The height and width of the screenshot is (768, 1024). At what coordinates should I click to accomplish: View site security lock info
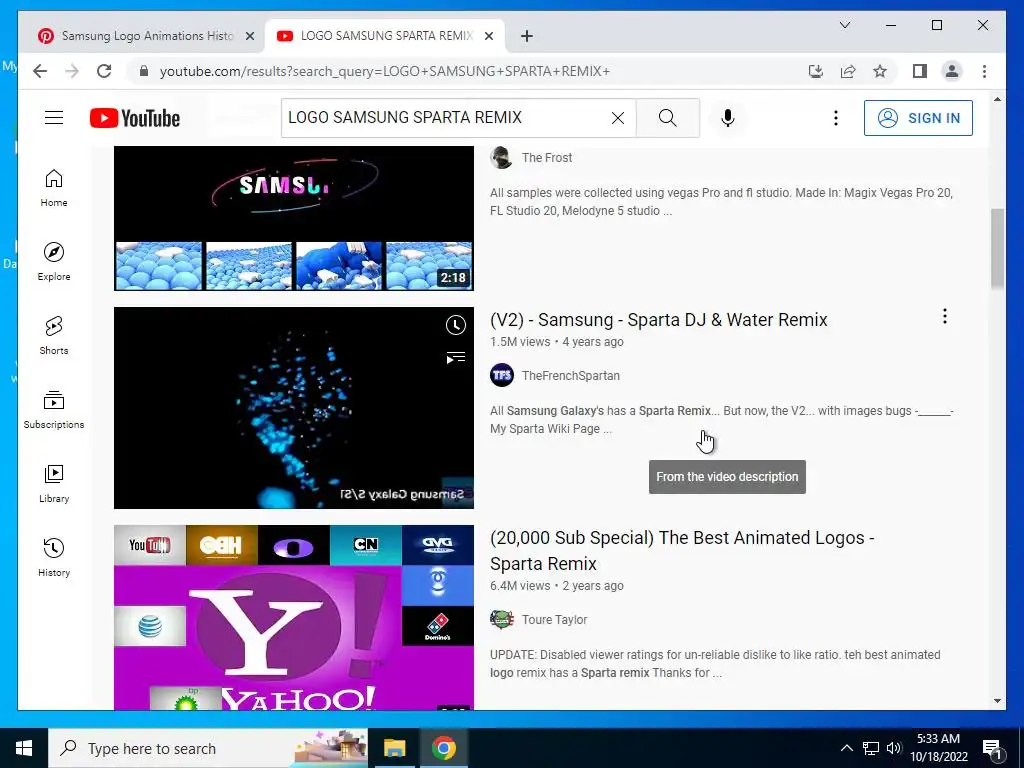(144, 71)
